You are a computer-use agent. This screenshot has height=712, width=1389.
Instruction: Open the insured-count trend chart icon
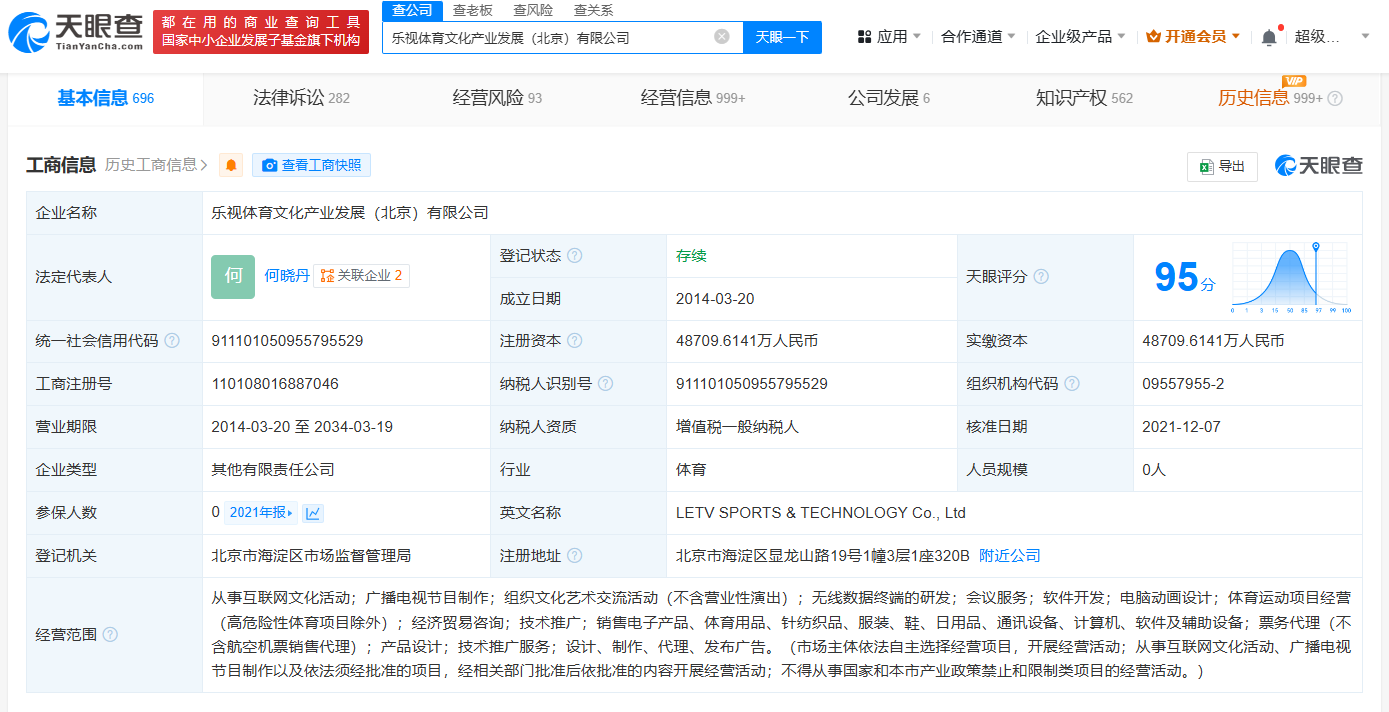click(313, 513)
